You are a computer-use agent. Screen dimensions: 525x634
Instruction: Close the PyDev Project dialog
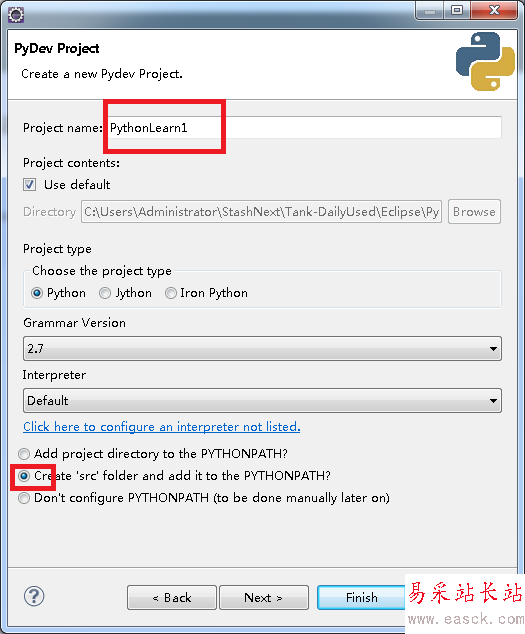[494, 11]
